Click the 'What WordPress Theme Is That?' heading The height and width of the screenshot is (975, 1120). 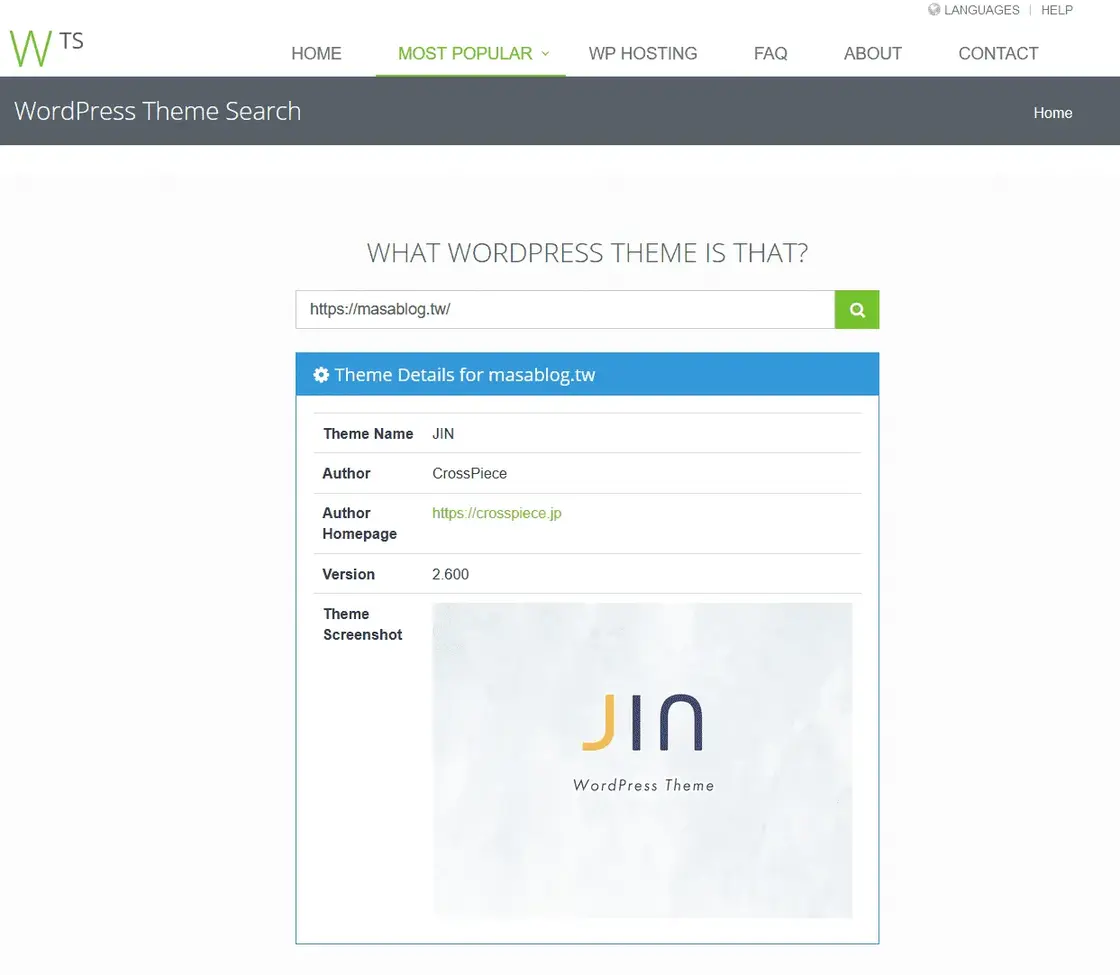[x=587, y=253]
